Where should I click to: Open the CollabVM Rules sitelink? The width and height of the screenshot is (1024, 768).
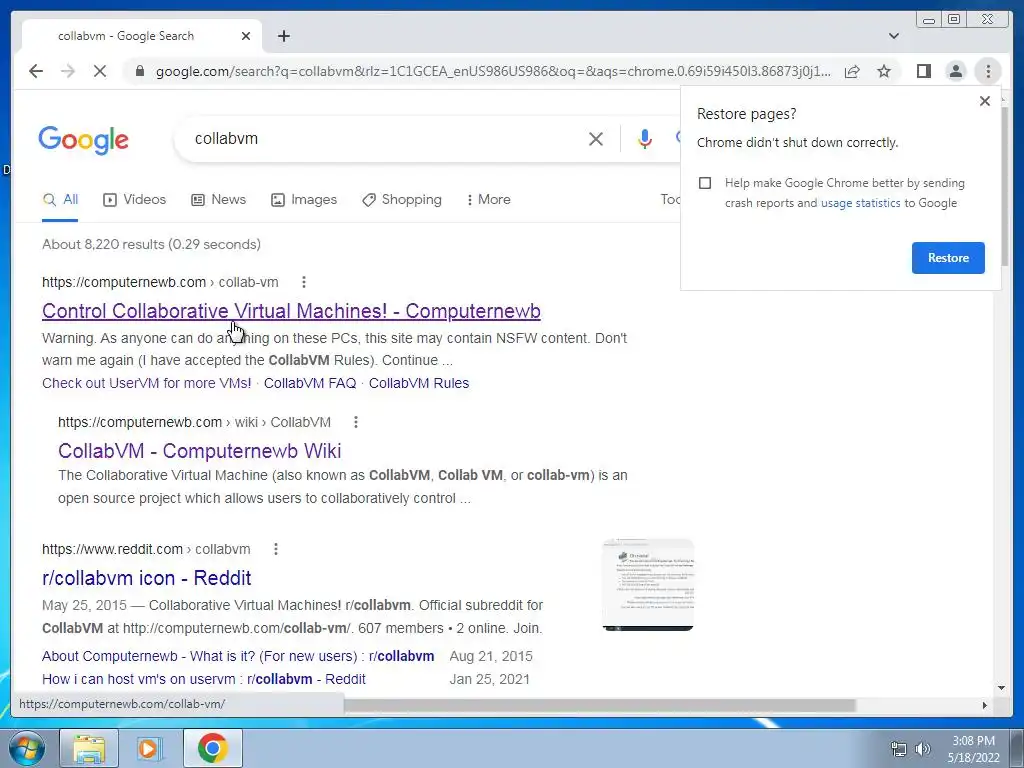point(419,383)
